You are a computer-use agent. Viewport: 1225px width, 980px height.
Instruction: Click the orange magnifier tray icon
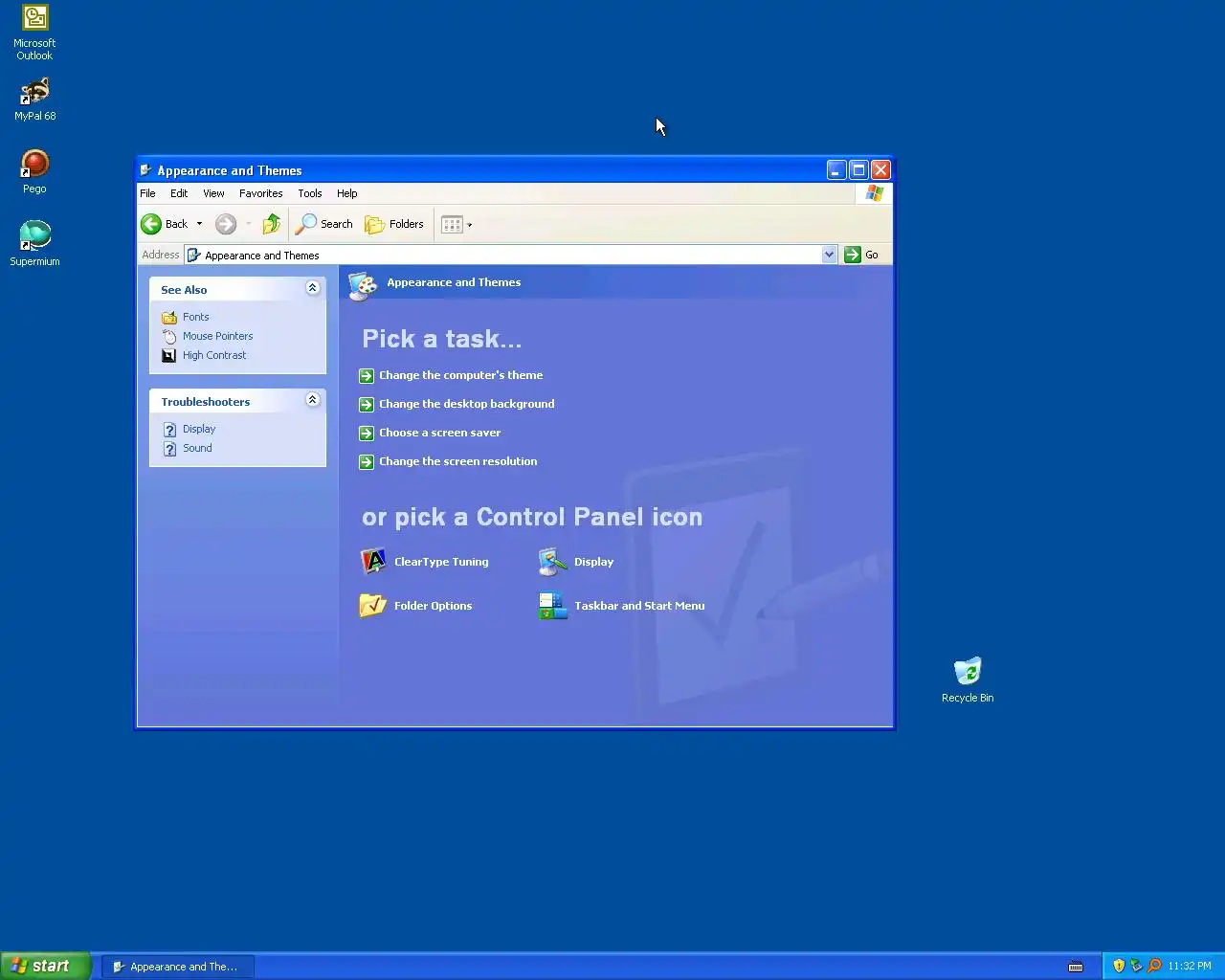1154,966
